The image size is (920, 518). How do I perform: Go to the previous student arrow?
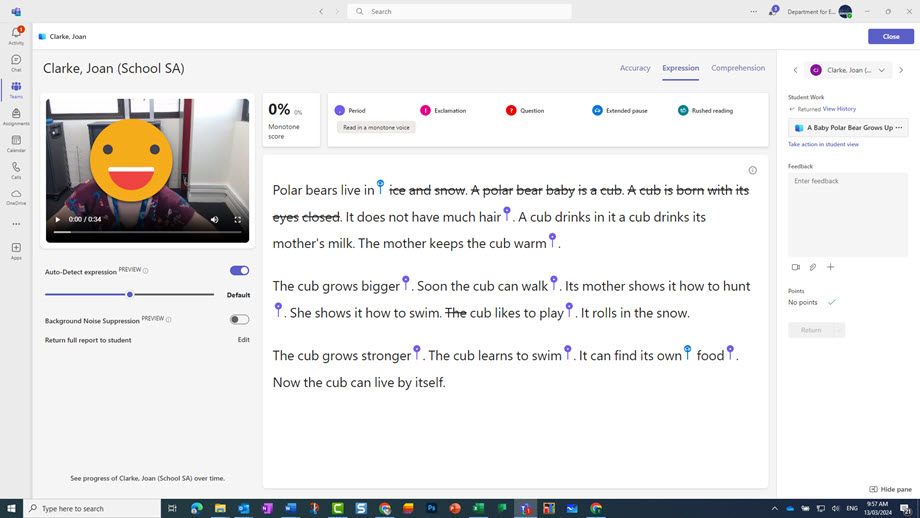click(796, 70)
